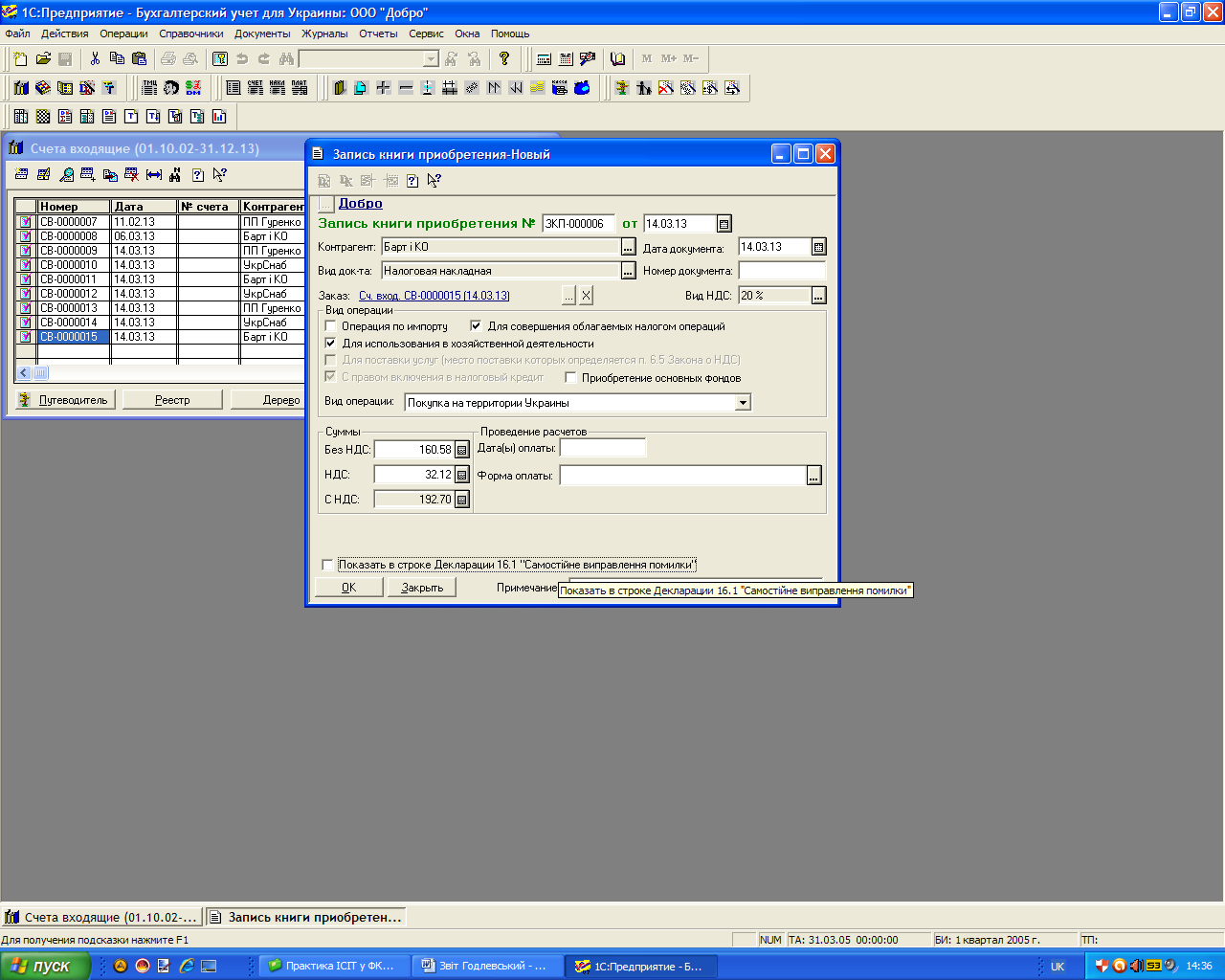Image resolution: width=1225 pixels, height=980 pixels.
Task: Open calendar picker next to record date 14.03.13
Action: click(x=724, y=224)
